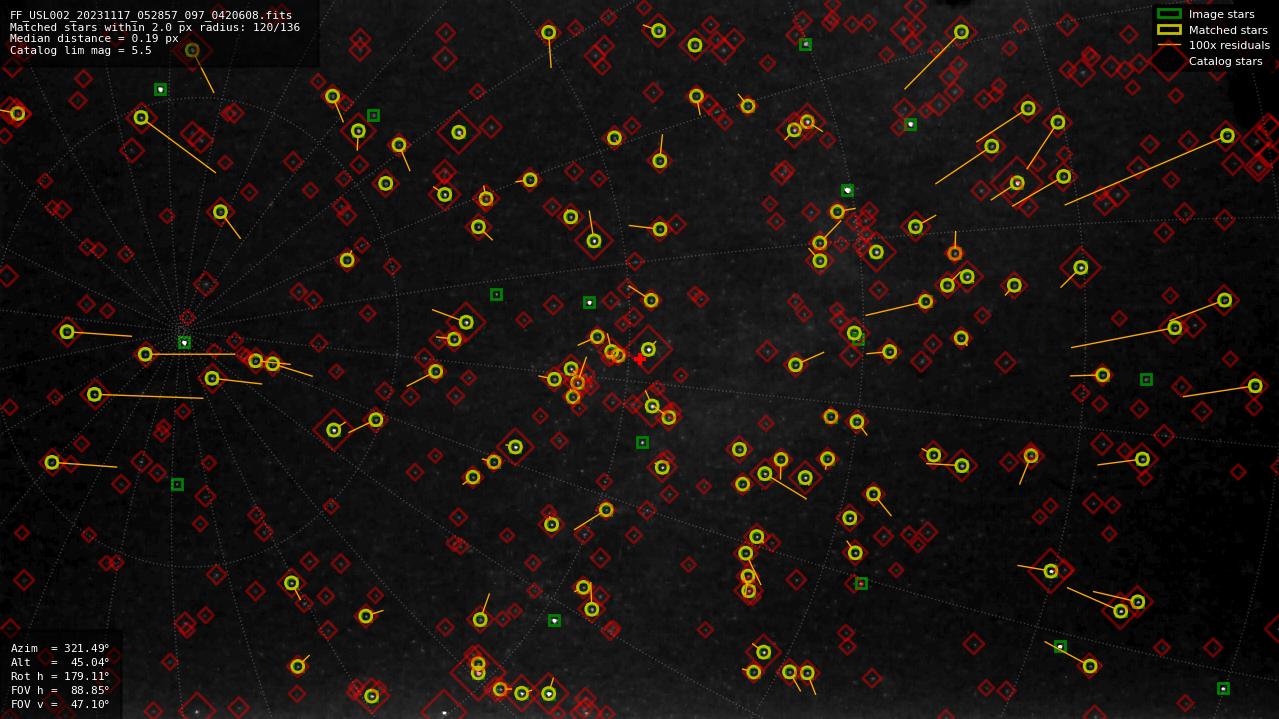Click the red cross at the field center
The width and height of the screenshot is (1279, 719).
coord(640,359)
